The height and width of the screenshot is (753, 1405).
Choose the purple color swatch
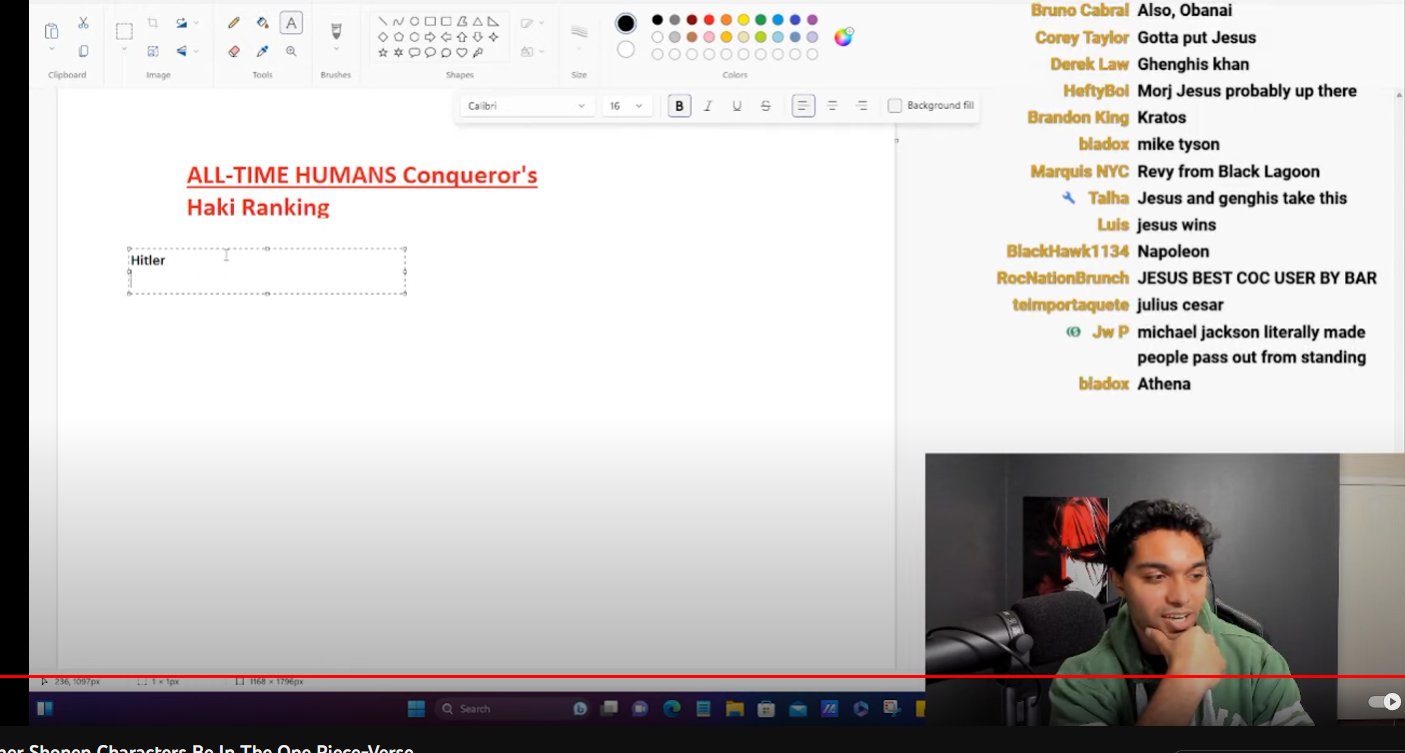click(x=812, y=20)
